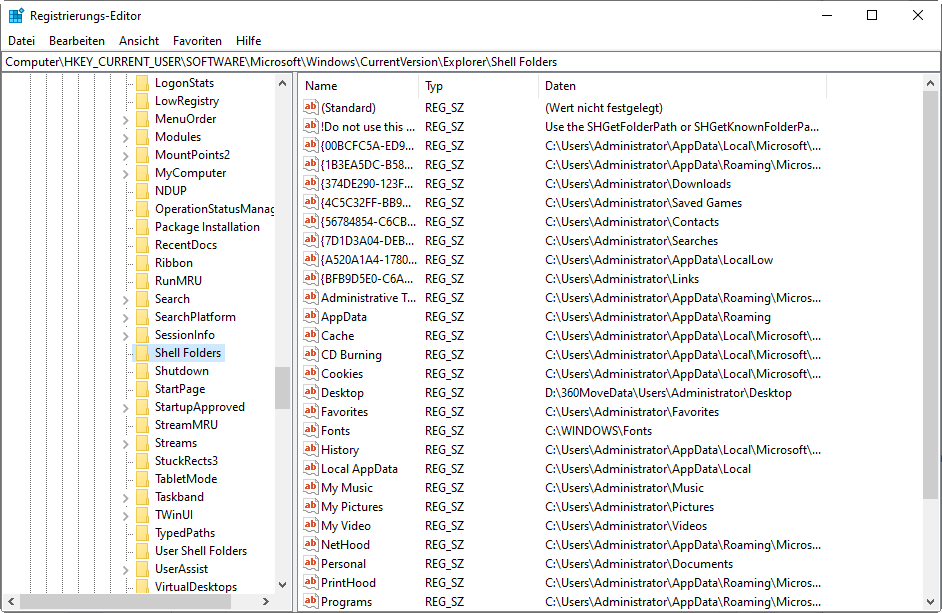The width and height of the screenshot is (942, 613).
Task: Select the string icon of My Music value
Action: click(311, 487)
